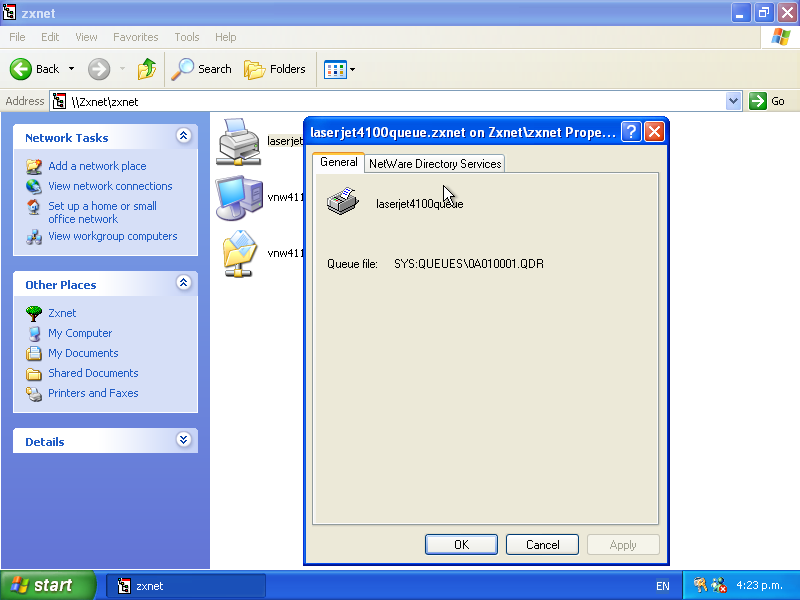
Task: Select the vnw411 network folder icon
Action: tap(239, 254)
